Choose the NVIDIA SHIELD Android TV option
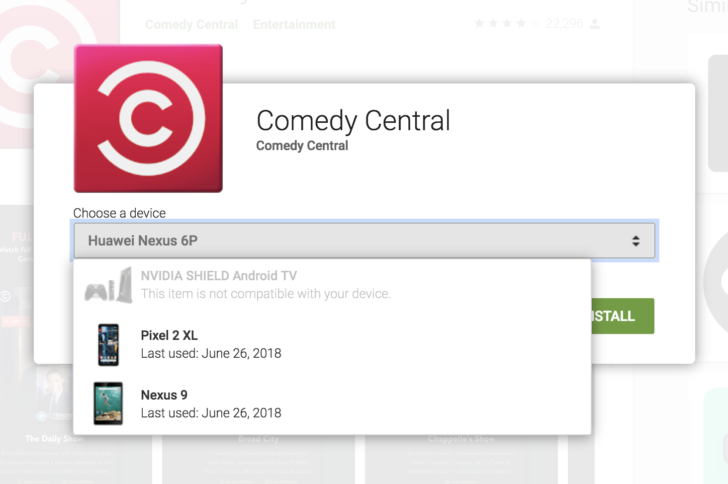The image size is (728, 484). [332, 284]
